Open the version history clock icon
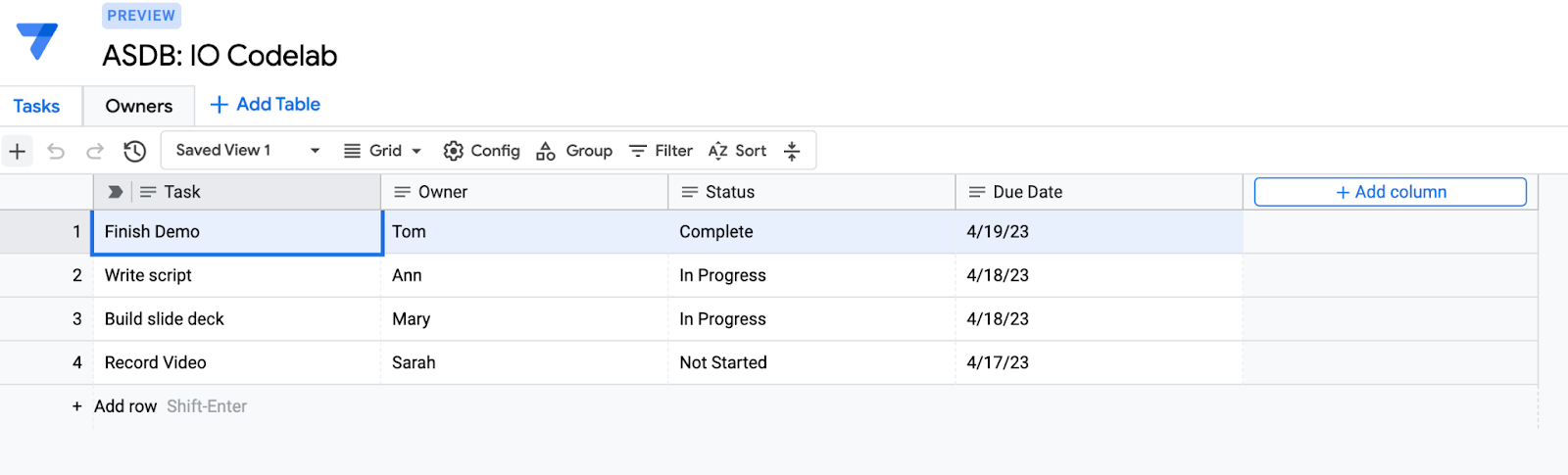Viewport: 1568px width, 475px height. tap(134, 151)
